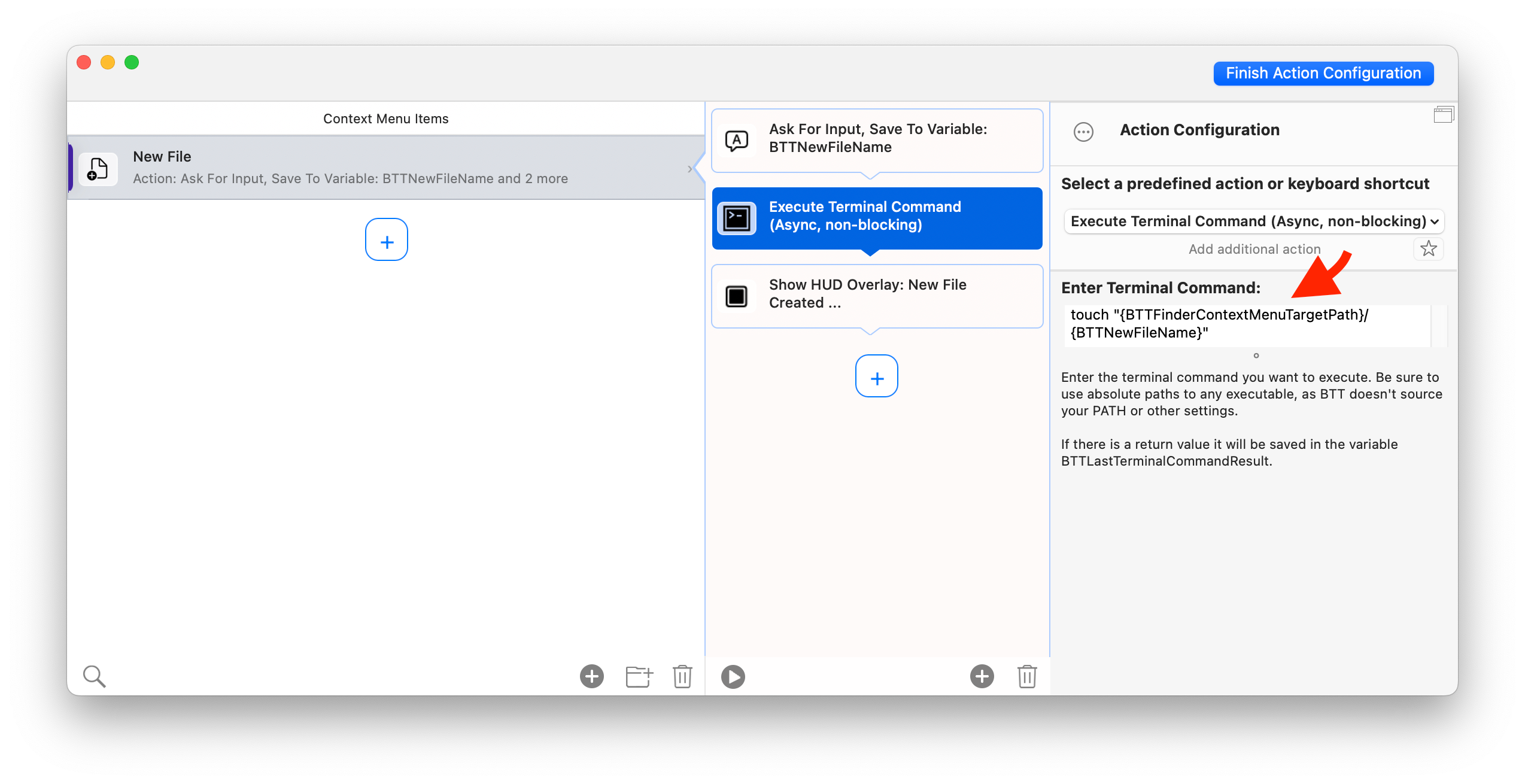Select Execute Terminal Command action in the list
Viewport: 1525px width, 784px height.
(x=877, y=218)
